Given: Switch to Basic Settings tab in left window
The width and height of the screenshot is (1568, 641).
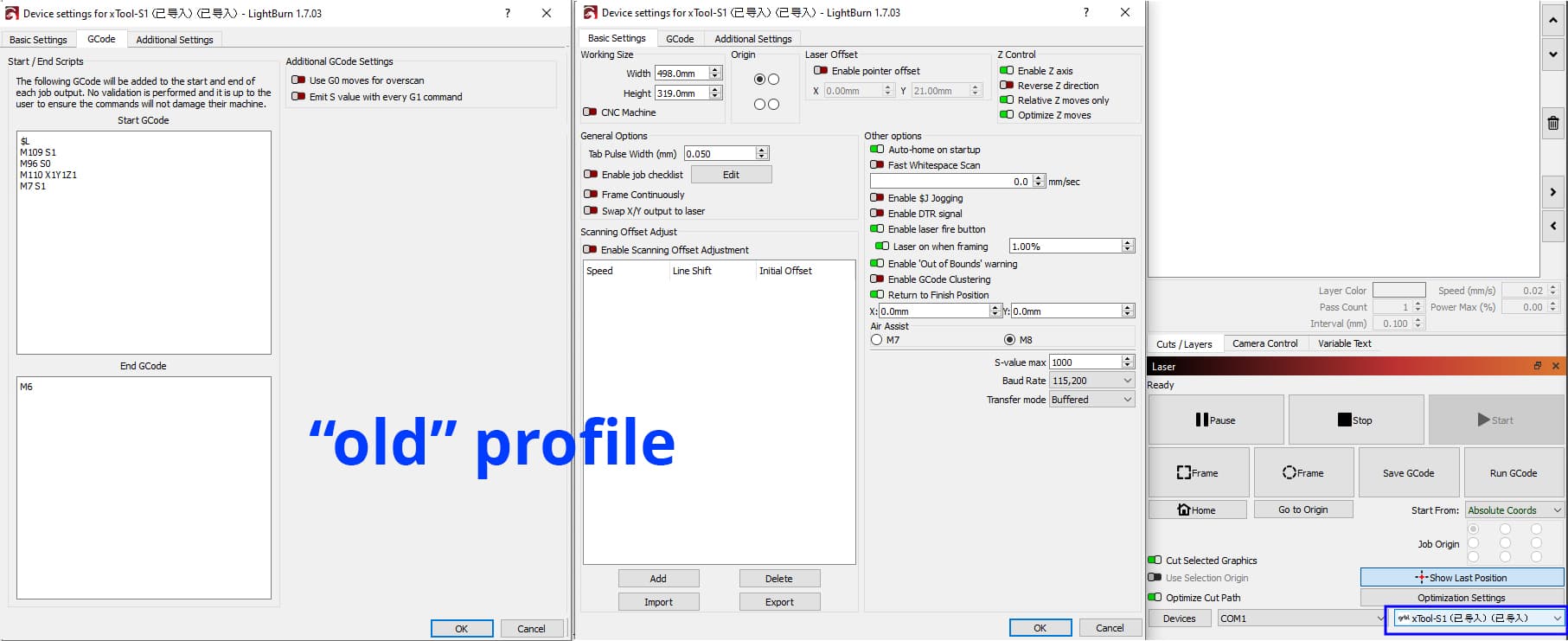Looking at the screenshot, I should [38, 40].
